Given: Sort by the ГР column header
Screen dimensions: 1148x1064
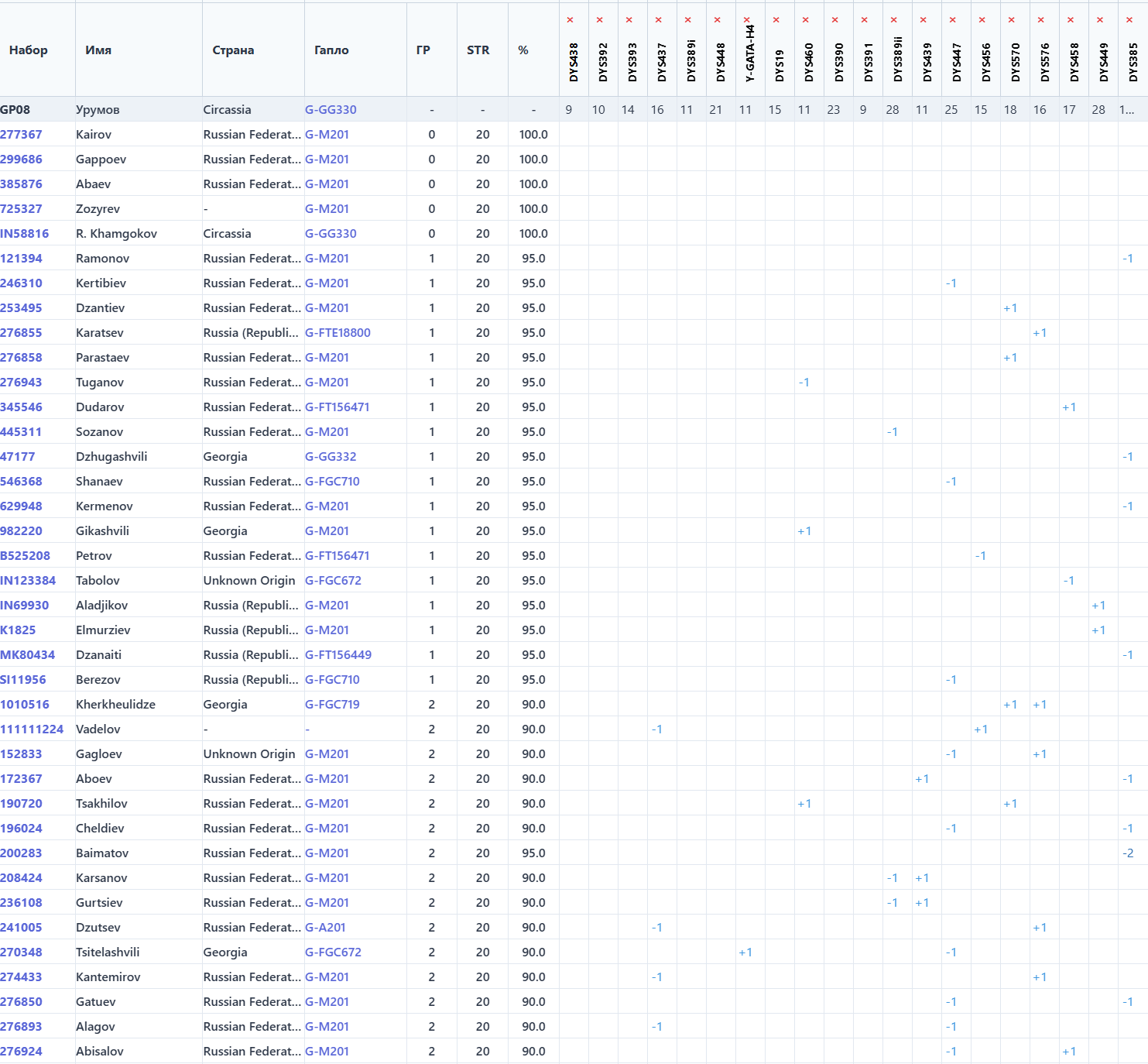Looking at the screenshot, I should [423, 50].
